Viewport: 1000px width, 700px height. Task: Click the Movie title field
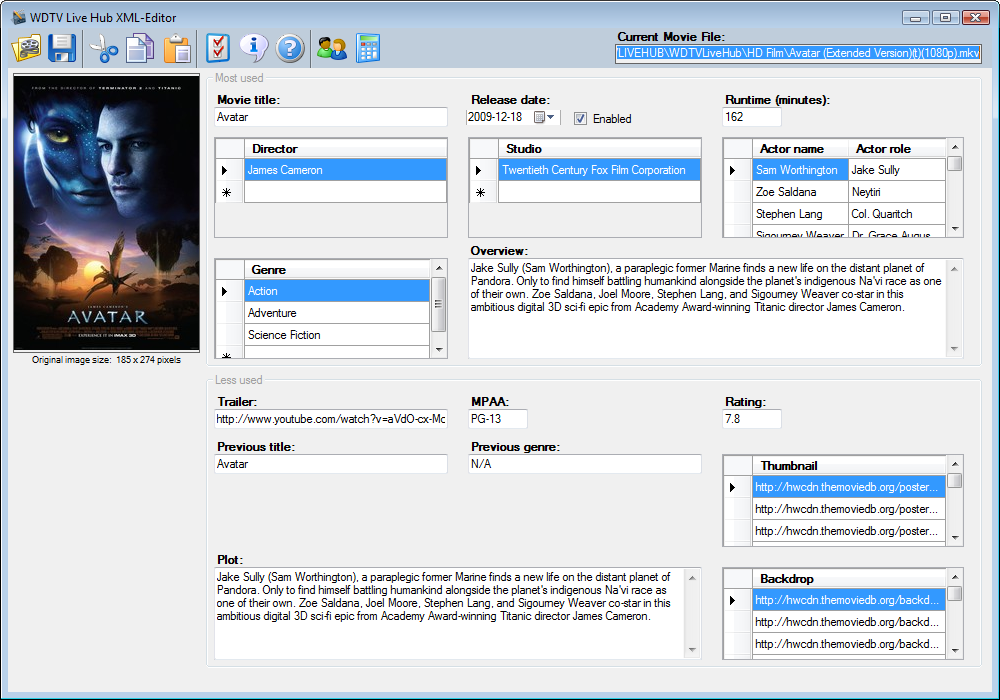coord(331,117)
